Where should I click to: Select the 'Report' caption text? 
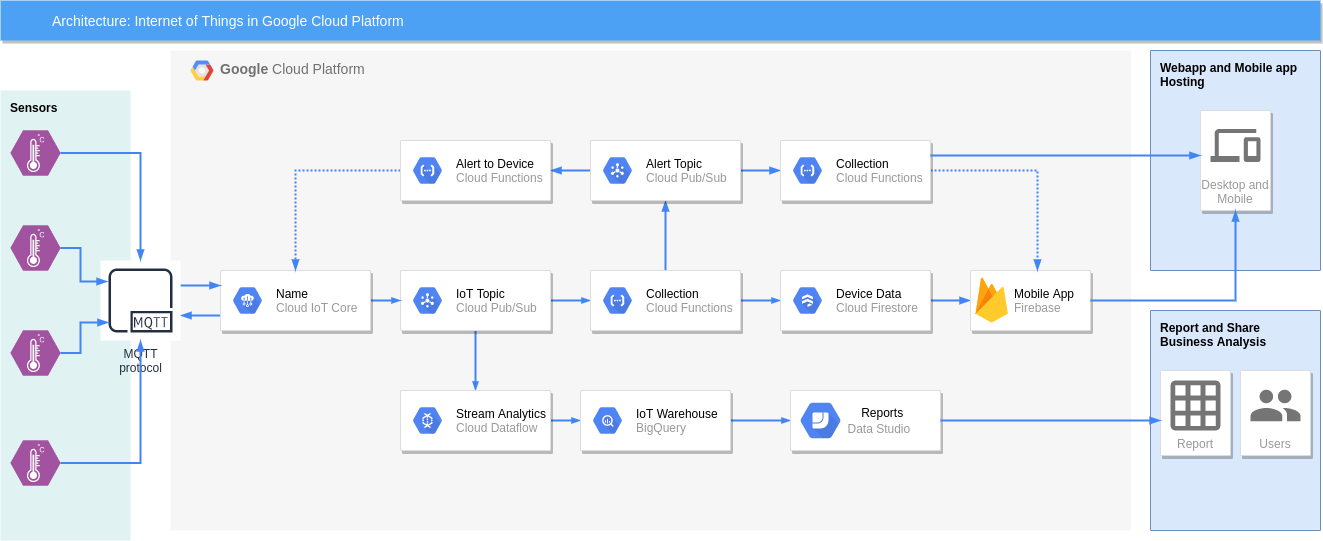point(1195,444)
